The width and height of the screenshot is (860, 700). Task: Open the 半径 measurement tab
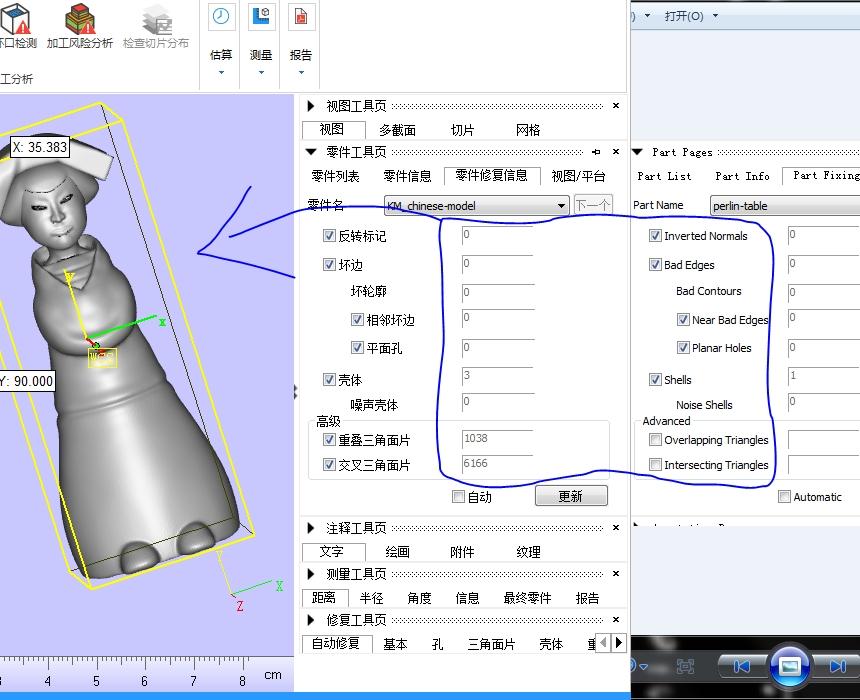coord(371,598)
